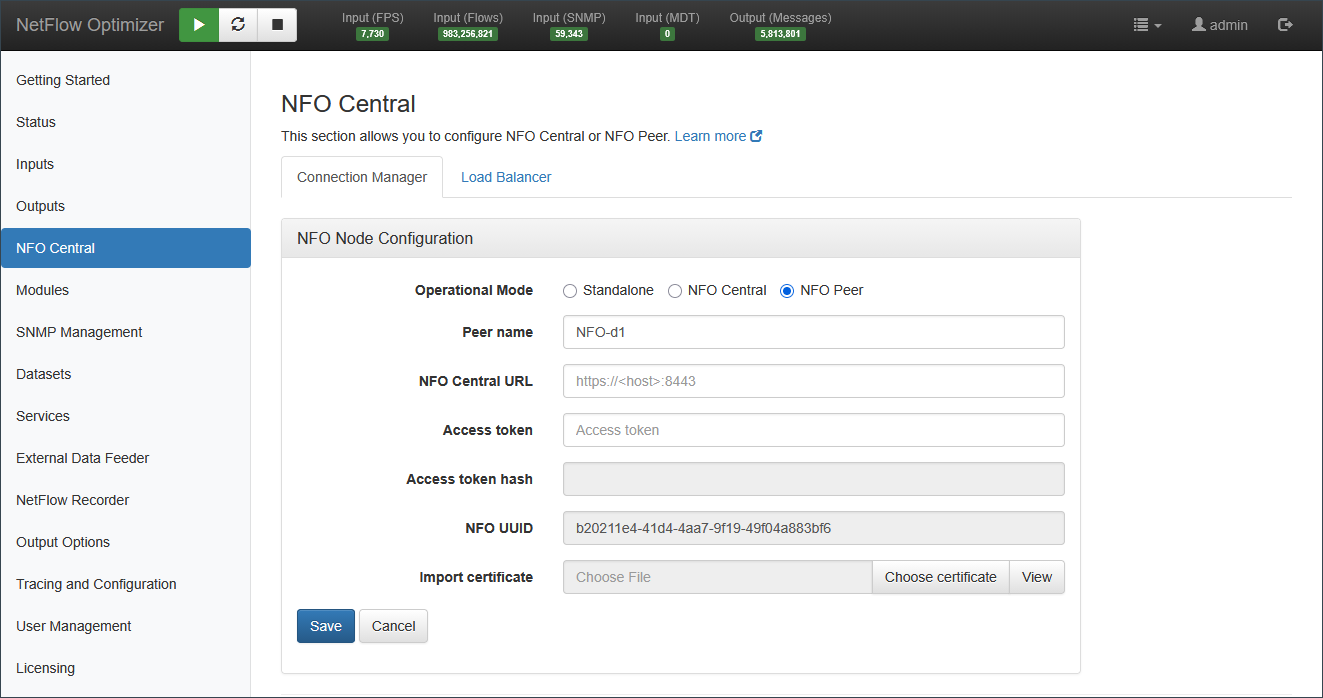This screenshot has height=698, width=1323.
Task: Open the list menu icon dropdown
Action: pyautogui.click(x=1146, y=25)
